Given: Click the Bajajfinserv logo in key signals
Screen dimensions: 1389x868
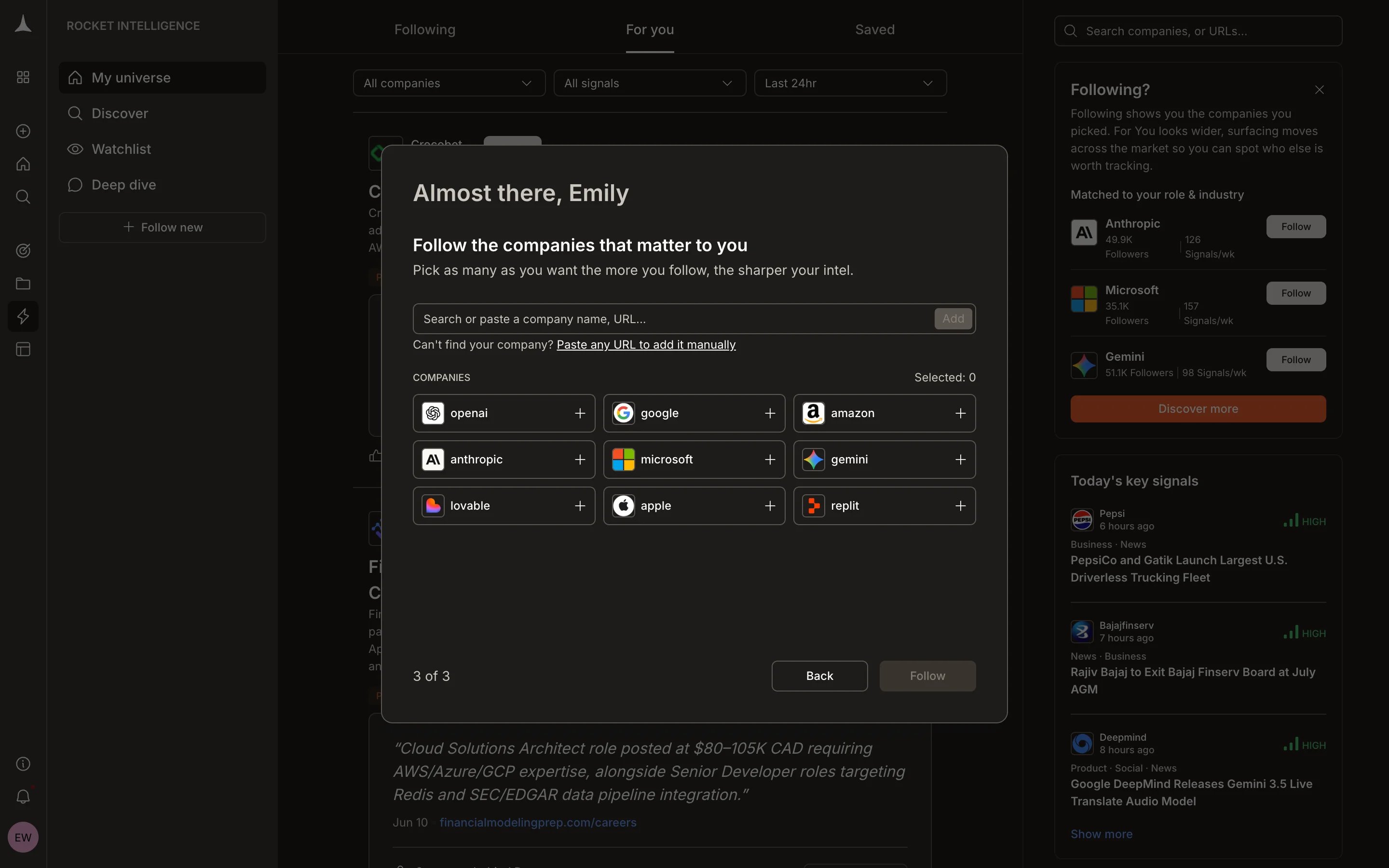Looking at the screenshot, I should click(x=1082, y=632).
